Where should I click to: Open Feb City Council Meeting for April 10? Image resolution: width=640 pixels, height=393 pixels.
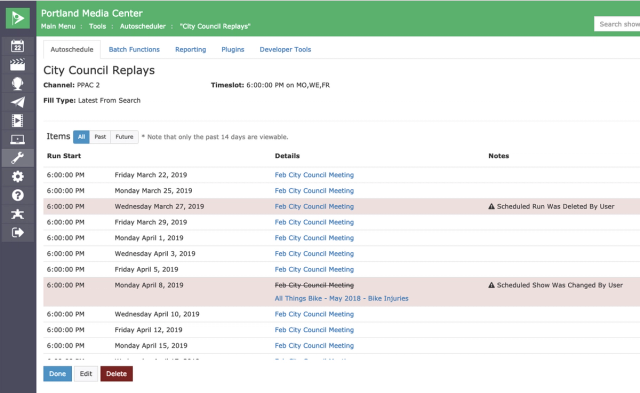pyautogui.click(x=314, y=314)
